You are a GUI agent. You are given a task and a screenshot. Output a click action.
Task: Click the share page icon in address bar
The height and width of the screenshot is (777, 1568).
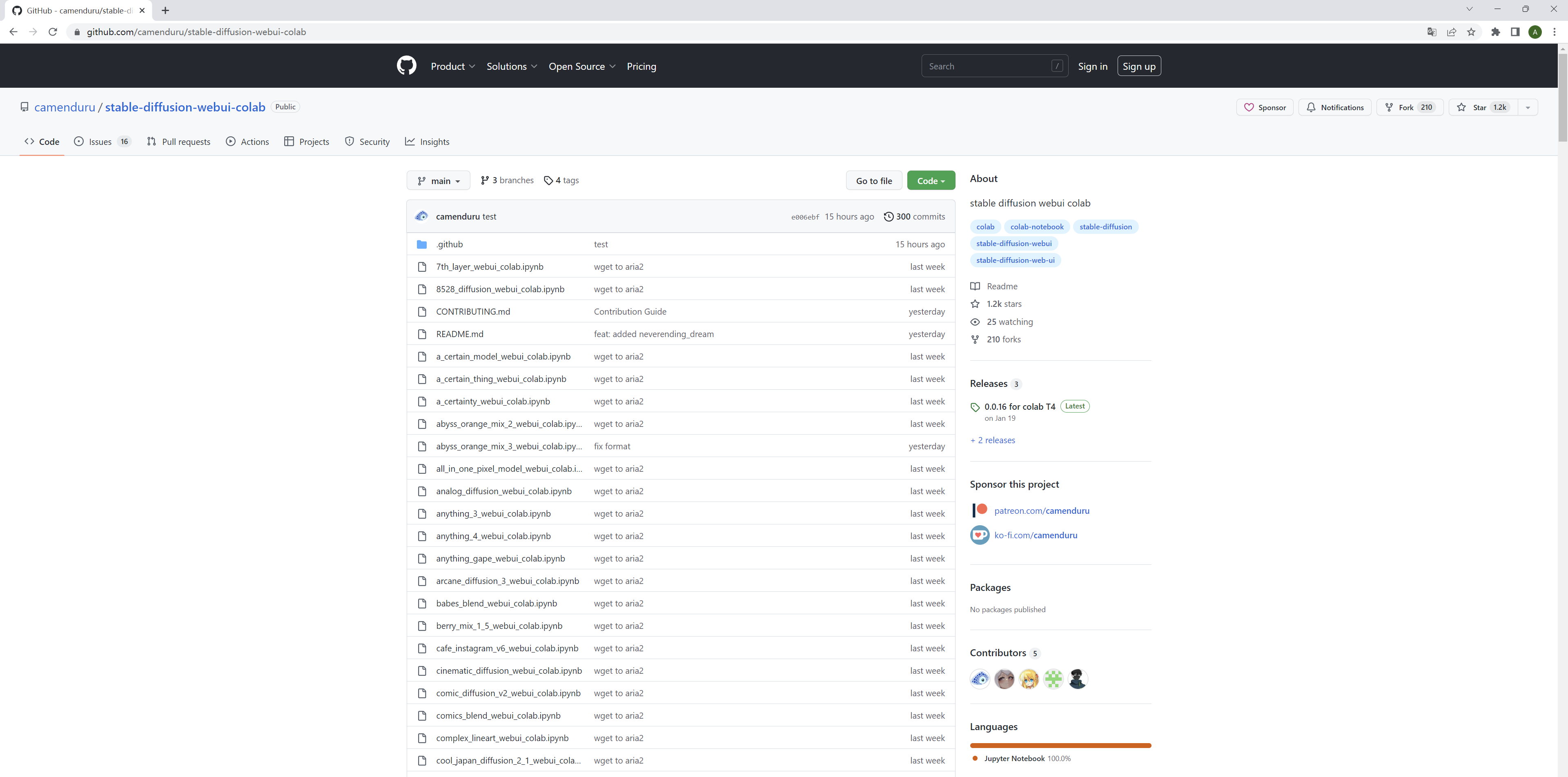click(x=1452, y=32)
